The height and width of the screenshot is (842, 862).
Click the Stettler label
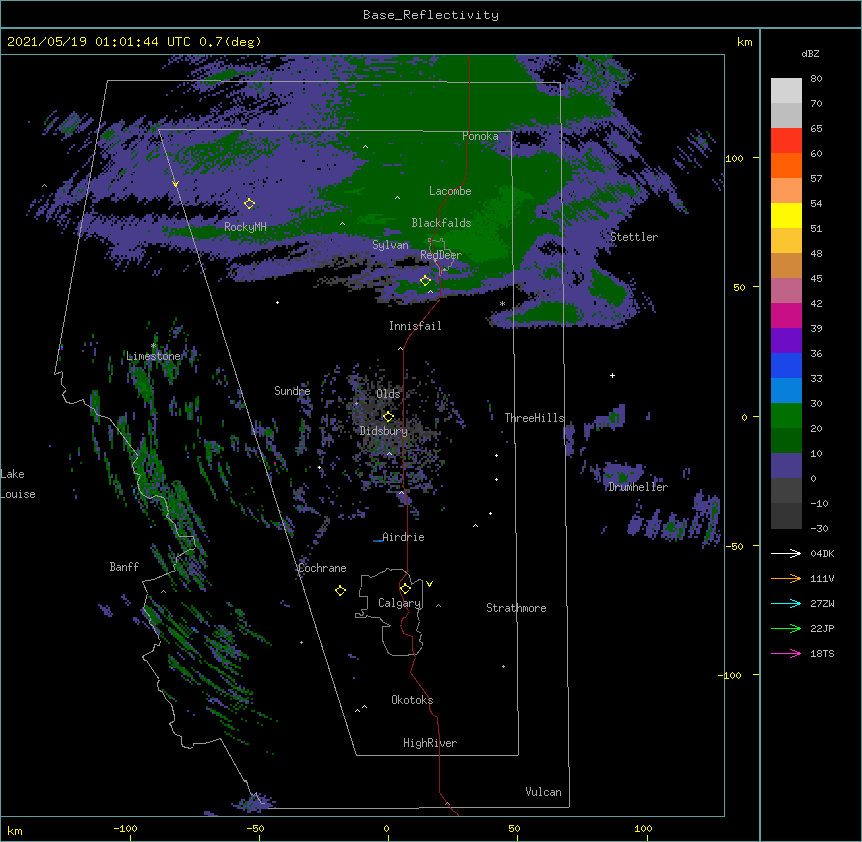634,237
